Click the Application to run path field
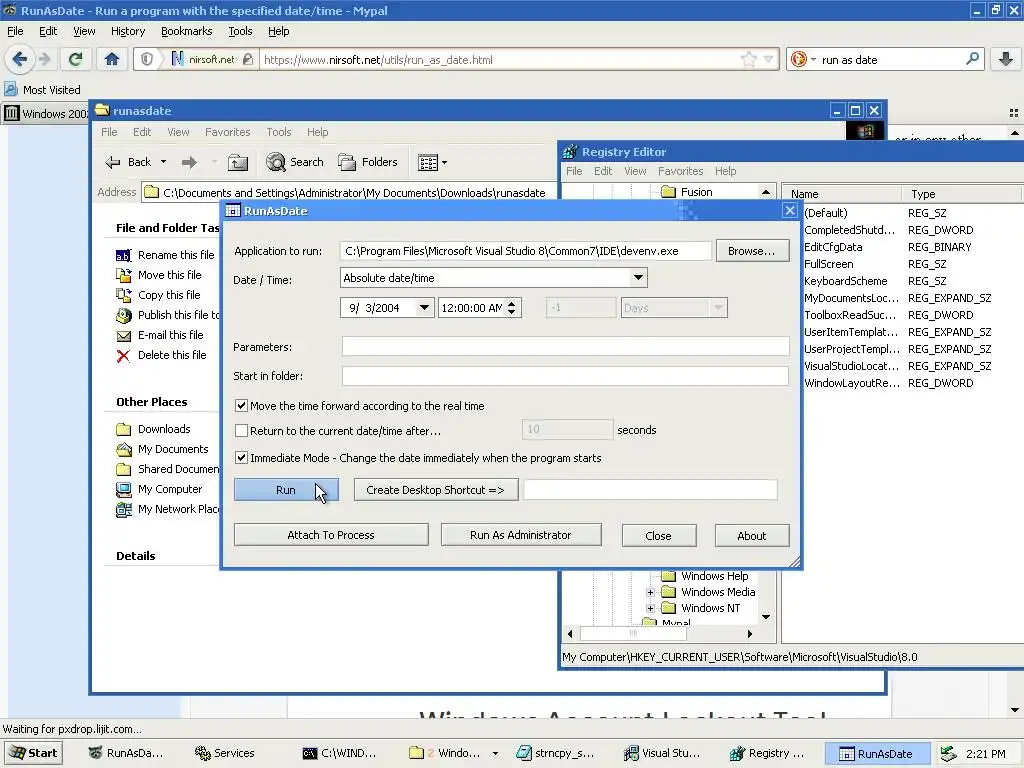 [526, 251]
